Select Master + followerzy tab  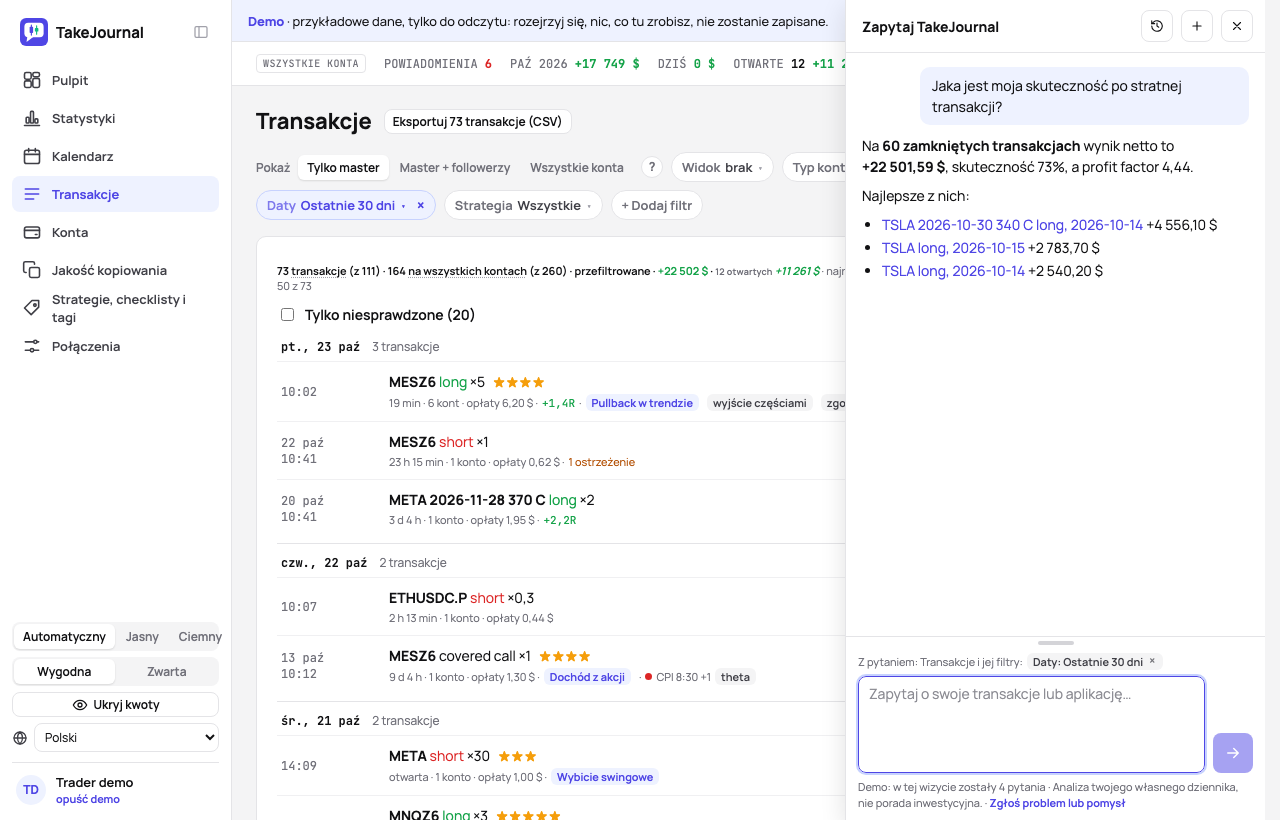point(455,167)
